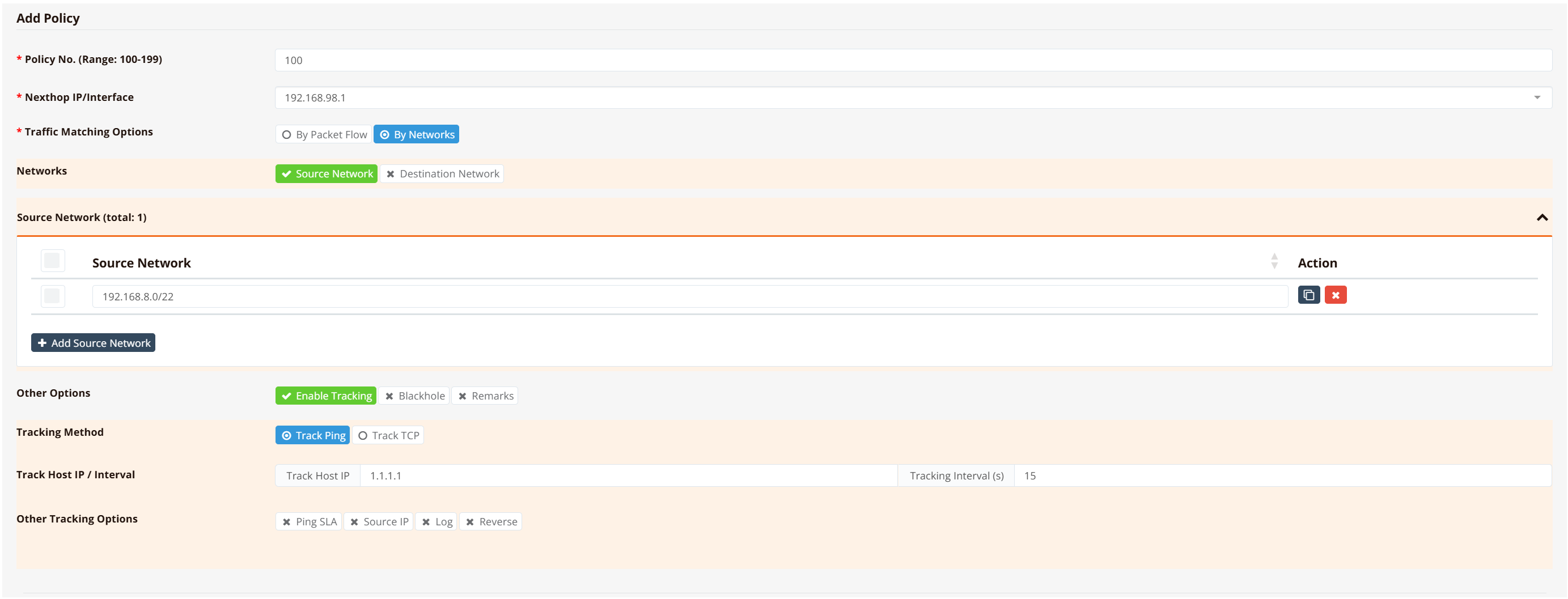The width and height of the screenshot is (1568, 599).
Task: Tick the checkbox for 192.168.8.0/22 row
Action: pos(52,296)
